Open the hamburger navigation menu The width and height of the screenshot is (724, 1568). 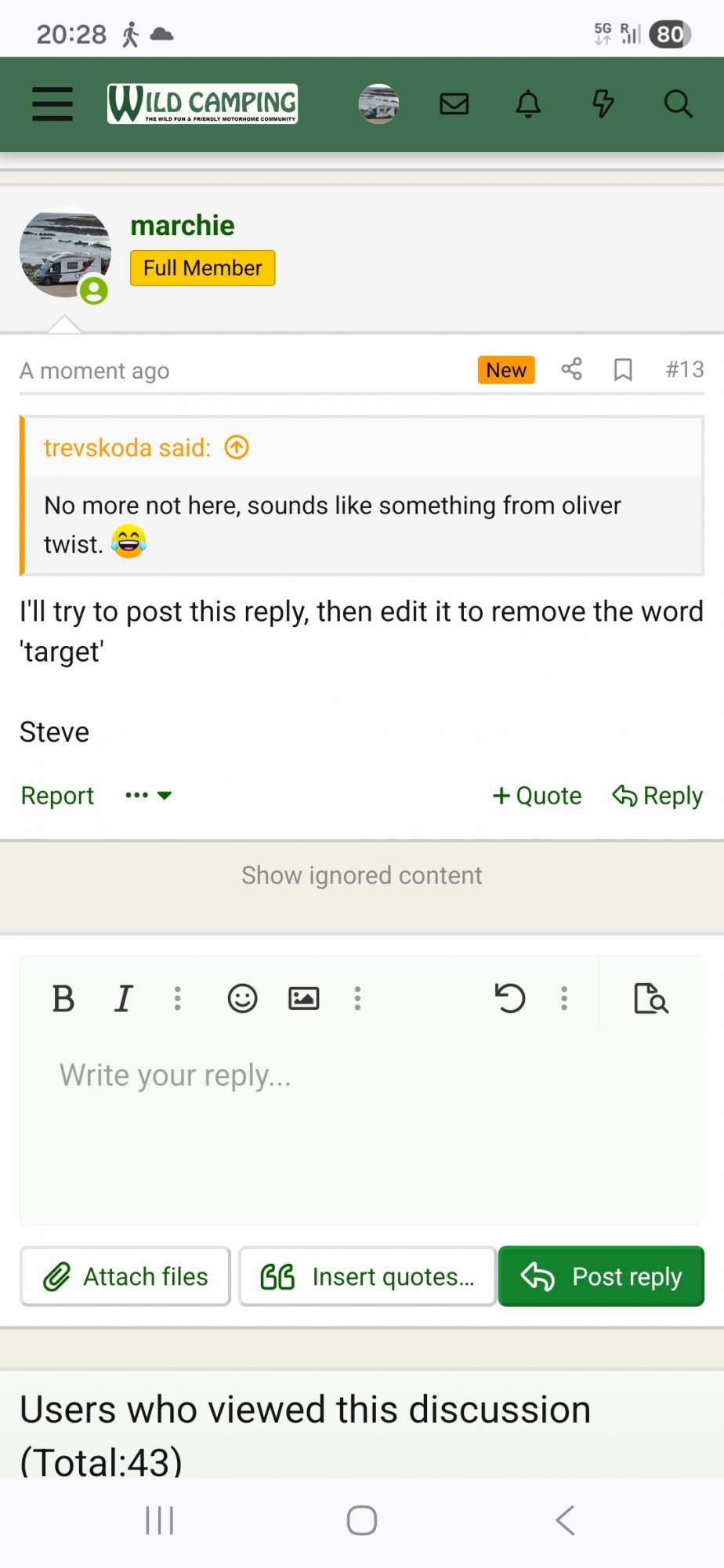pos(51,103)
